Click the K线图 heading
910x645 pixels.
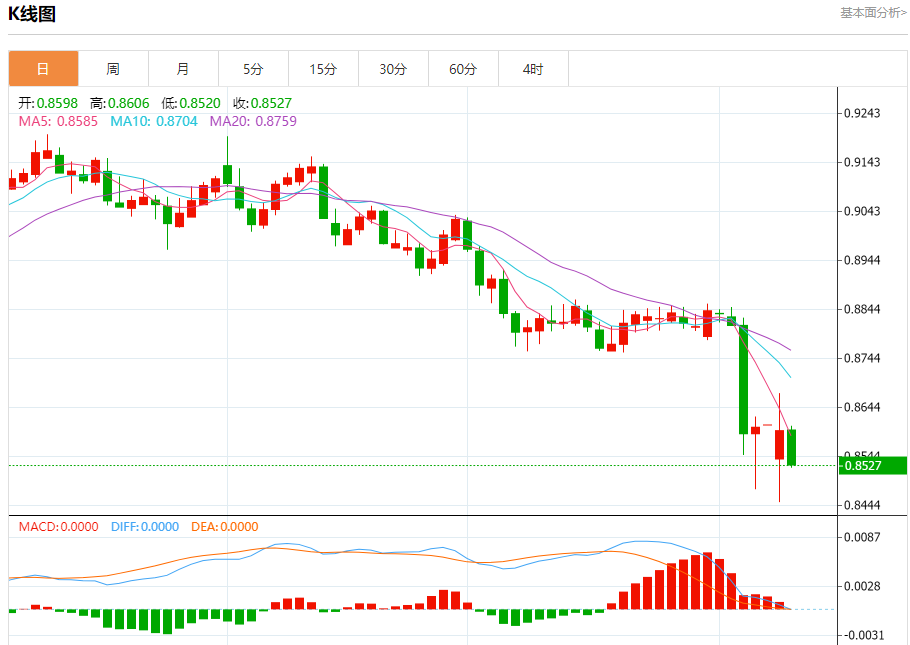pos(32,13)
